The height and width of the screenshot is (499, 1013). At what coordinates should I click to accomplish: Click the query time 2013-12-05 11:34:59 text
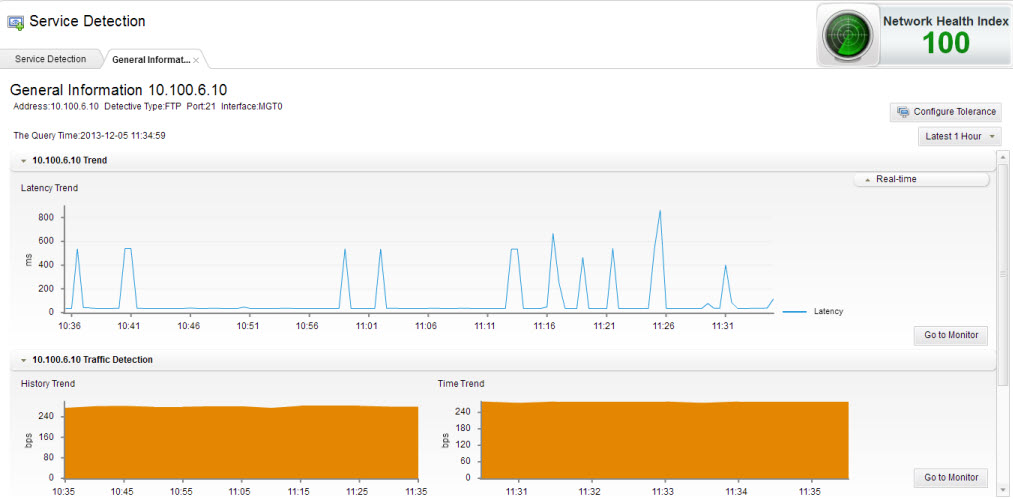click(x=90, y=136)
